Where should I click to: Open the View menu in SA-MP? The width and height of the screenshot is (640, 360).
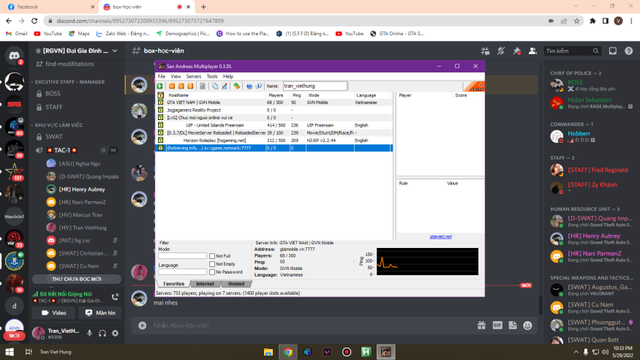176,76
